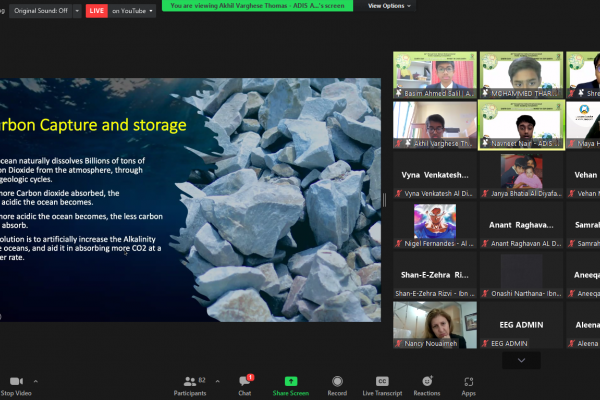Open the View Options dropdown
The width and height of the screenshot is (600, 400).
(387, 5)
